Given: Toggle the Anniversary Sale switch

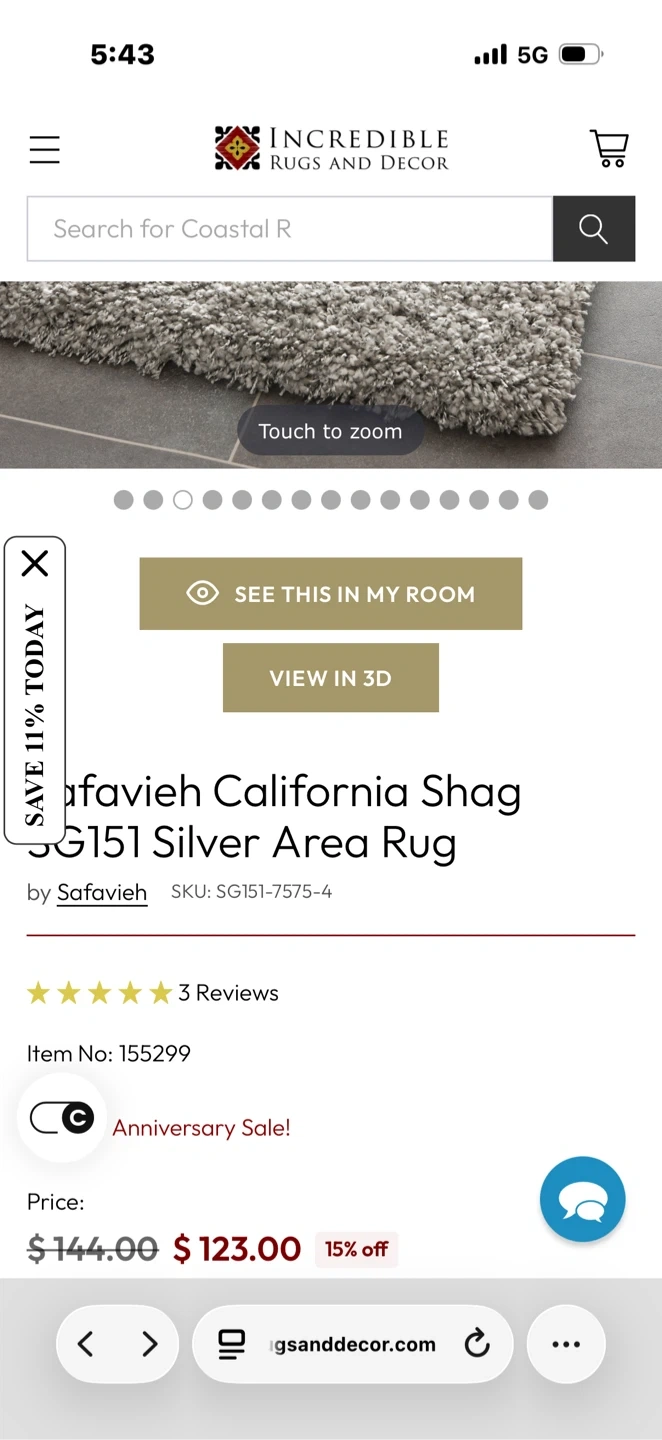Looking at the screenshot, I should coord(62,1118).
